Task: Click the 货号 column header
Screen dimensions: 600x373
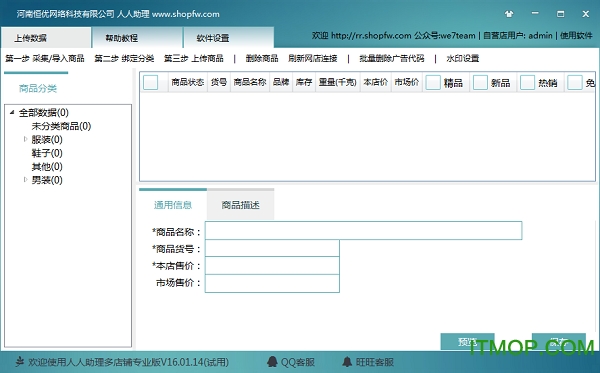Action: [x=219, y=82]
